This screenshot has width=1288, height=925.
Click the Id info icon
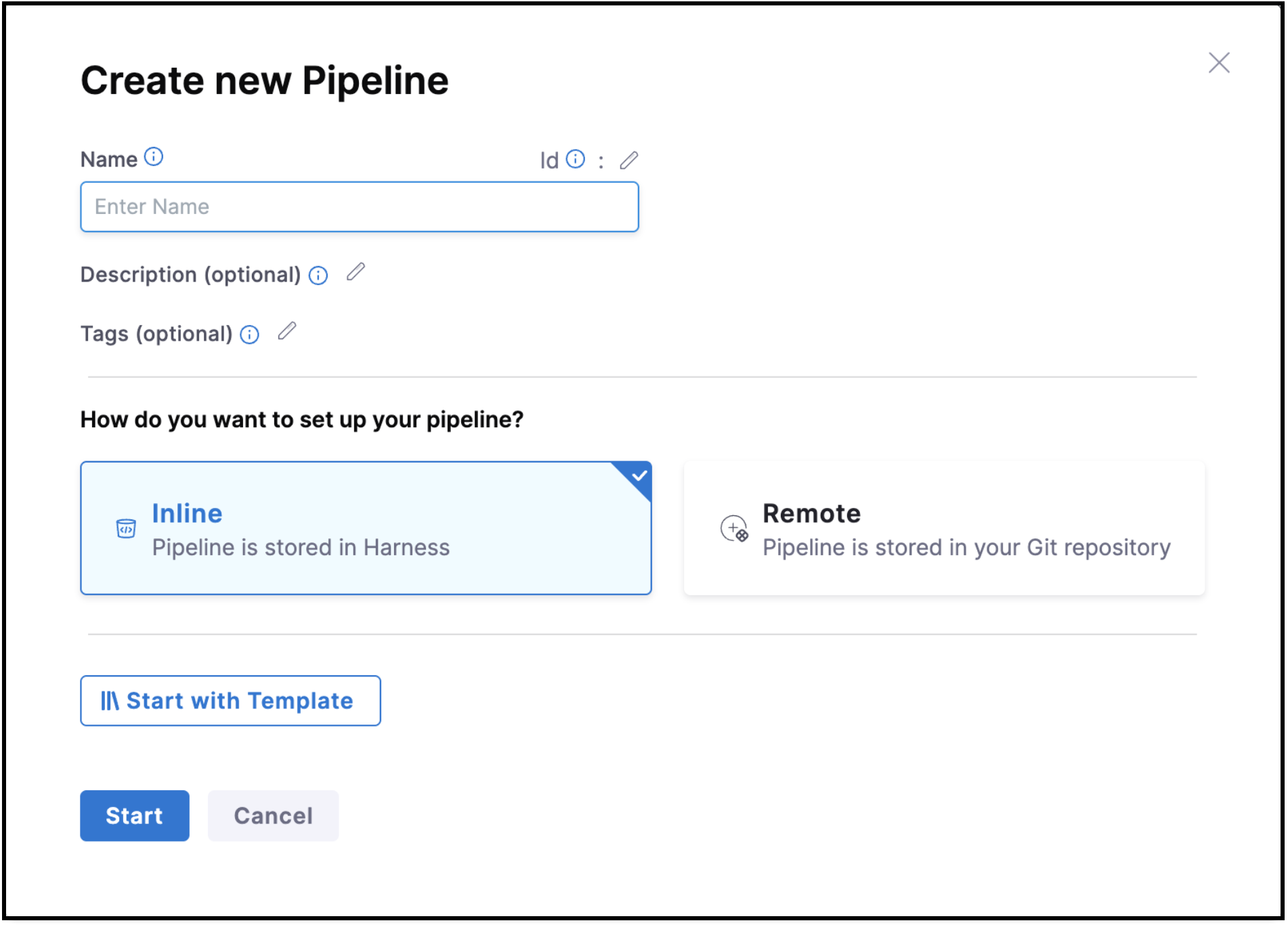[x=575, y=159]
